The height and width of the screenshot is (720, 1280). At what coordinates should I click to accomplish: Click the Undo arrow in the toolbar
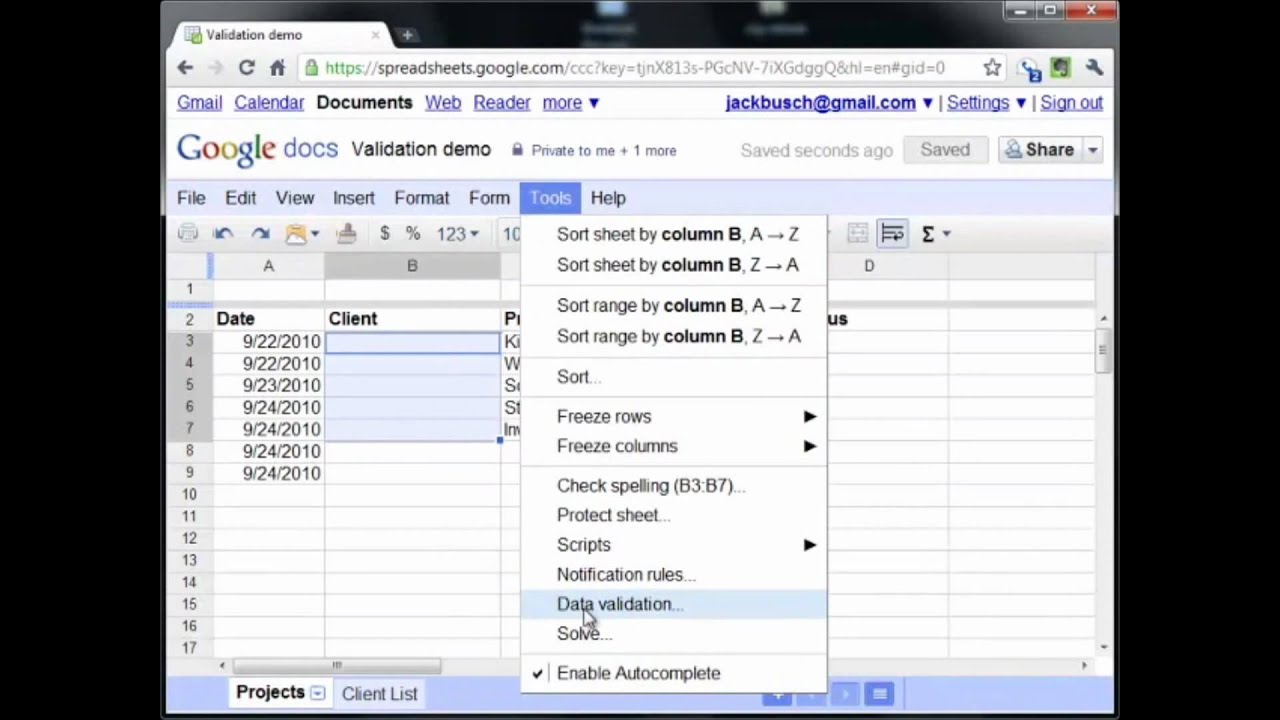click(223, 234)
